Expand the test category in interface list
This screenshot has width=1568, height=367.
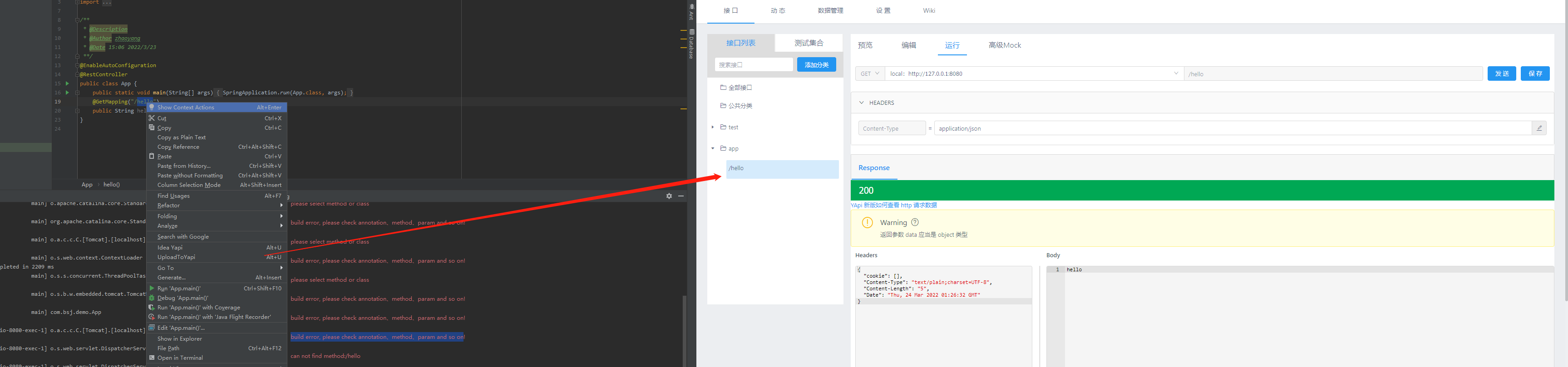(713, 127)
